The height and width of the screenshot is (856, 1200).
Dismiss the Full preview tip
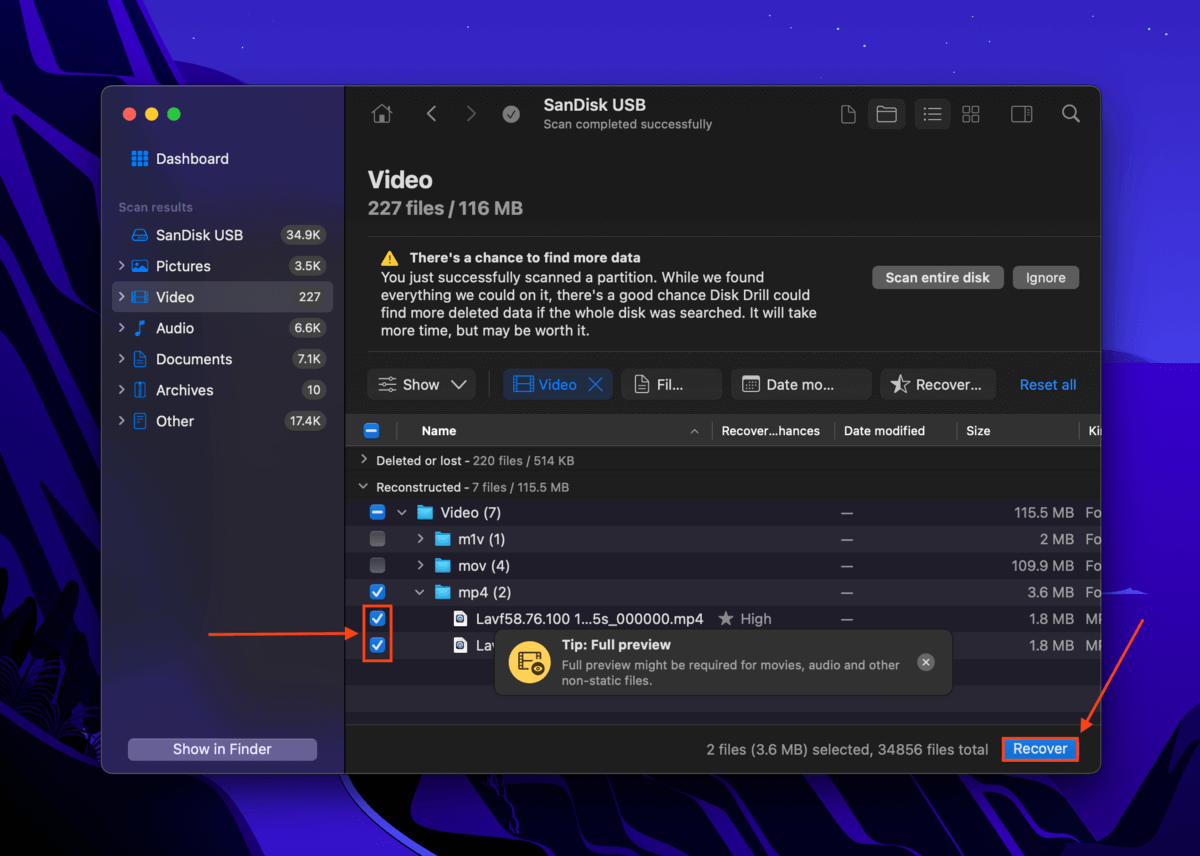(x=926, y=662)
